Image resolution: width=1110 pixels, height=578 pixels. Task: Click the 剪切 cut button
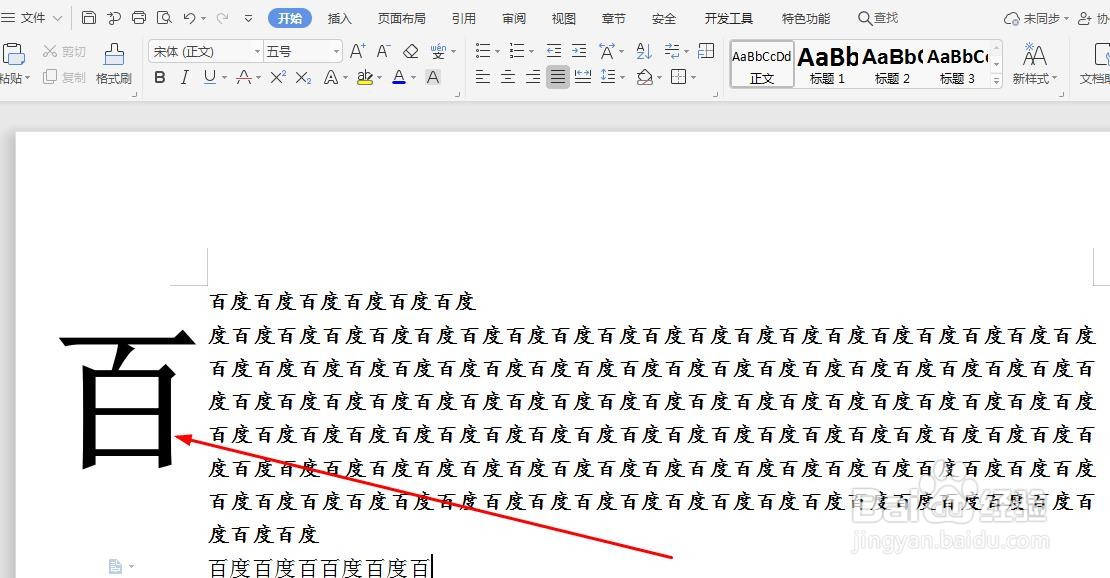(x=64, y=52)
